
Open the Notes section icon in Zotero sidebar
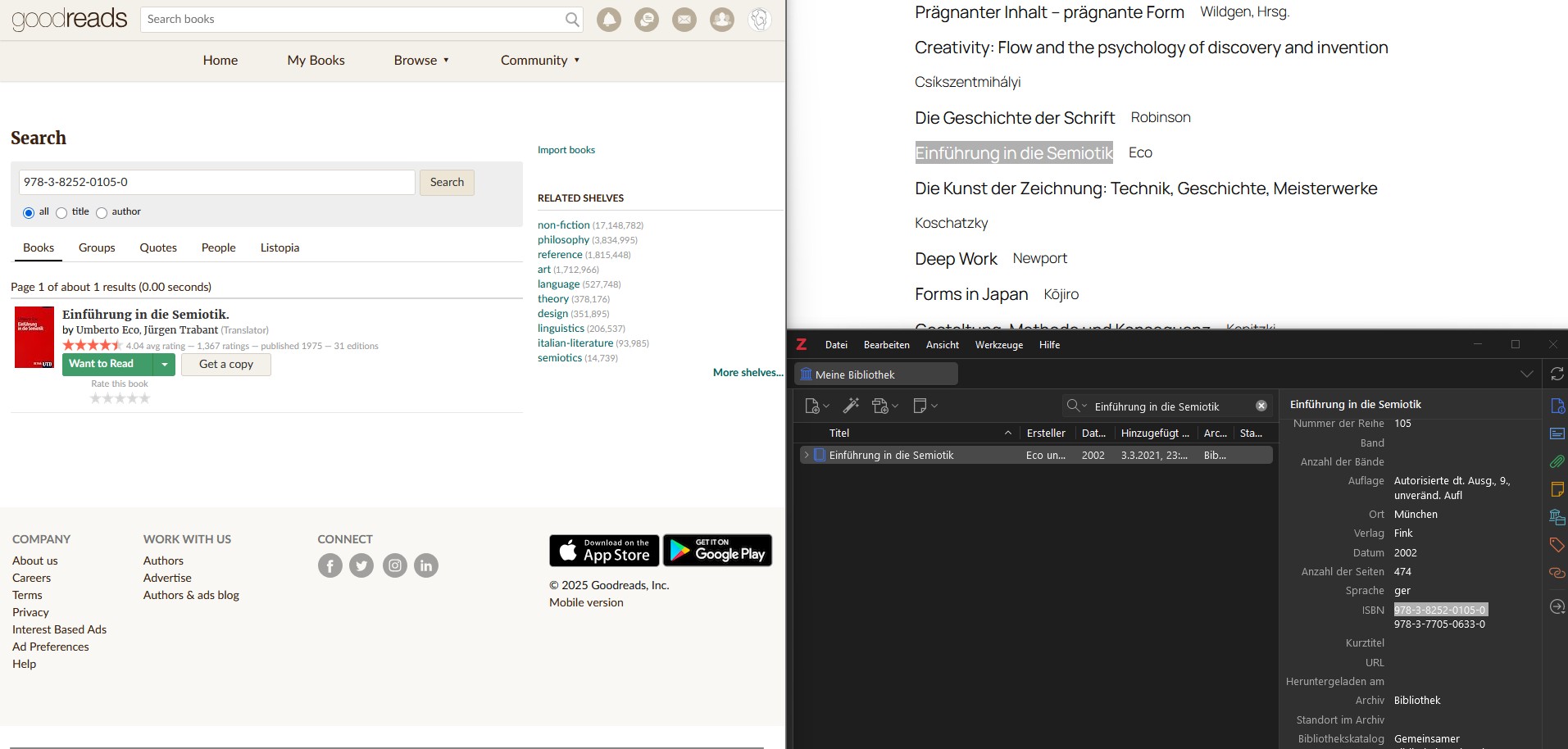[1557, 489]
